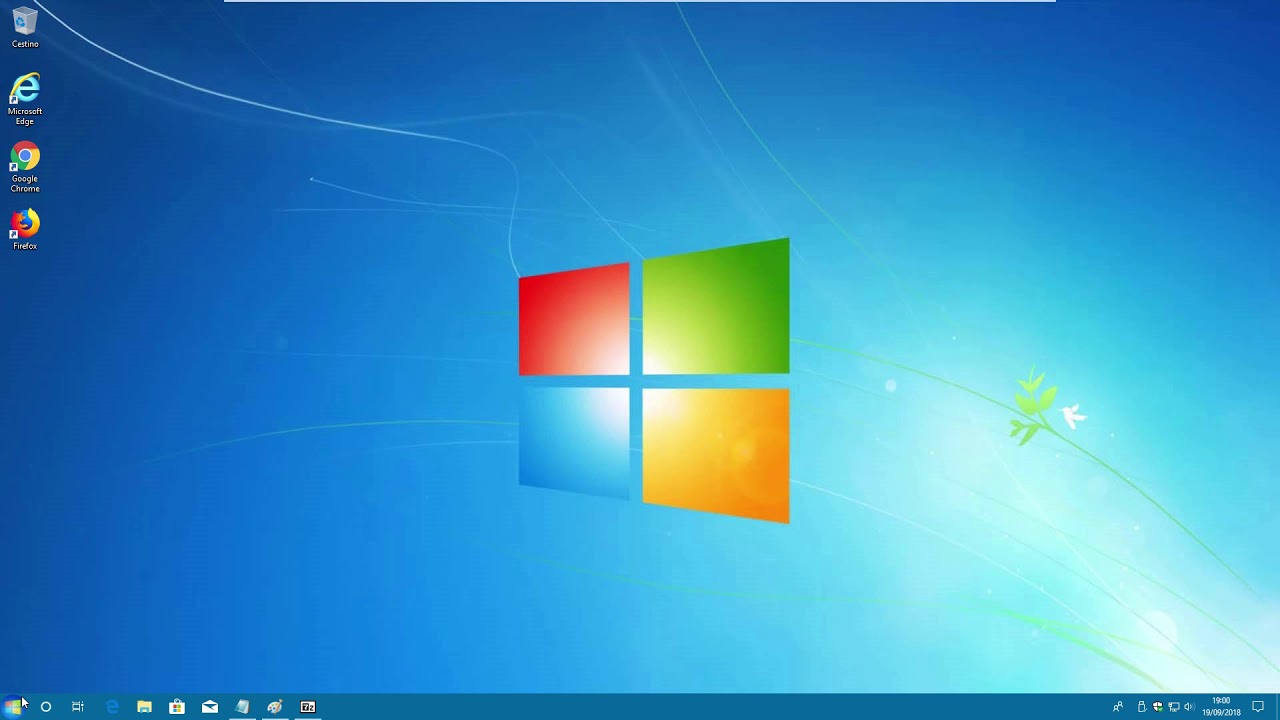Select the Microsoft Edge desktop shortcut
This screenshot has height=720, width=1280.
click(x=25, y=99)
